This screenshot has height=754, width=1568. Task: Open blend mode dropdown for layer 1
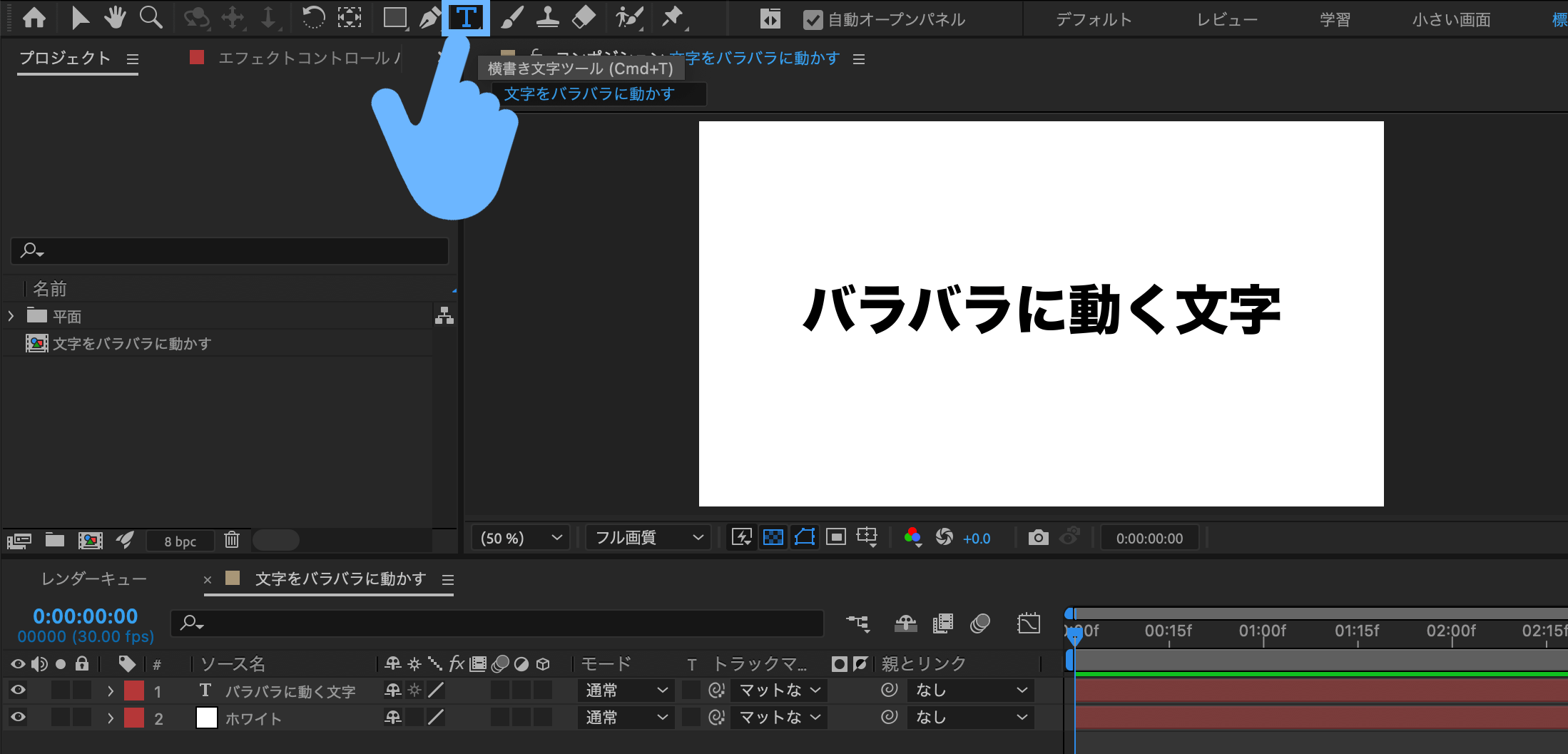(x=626, y=691)
